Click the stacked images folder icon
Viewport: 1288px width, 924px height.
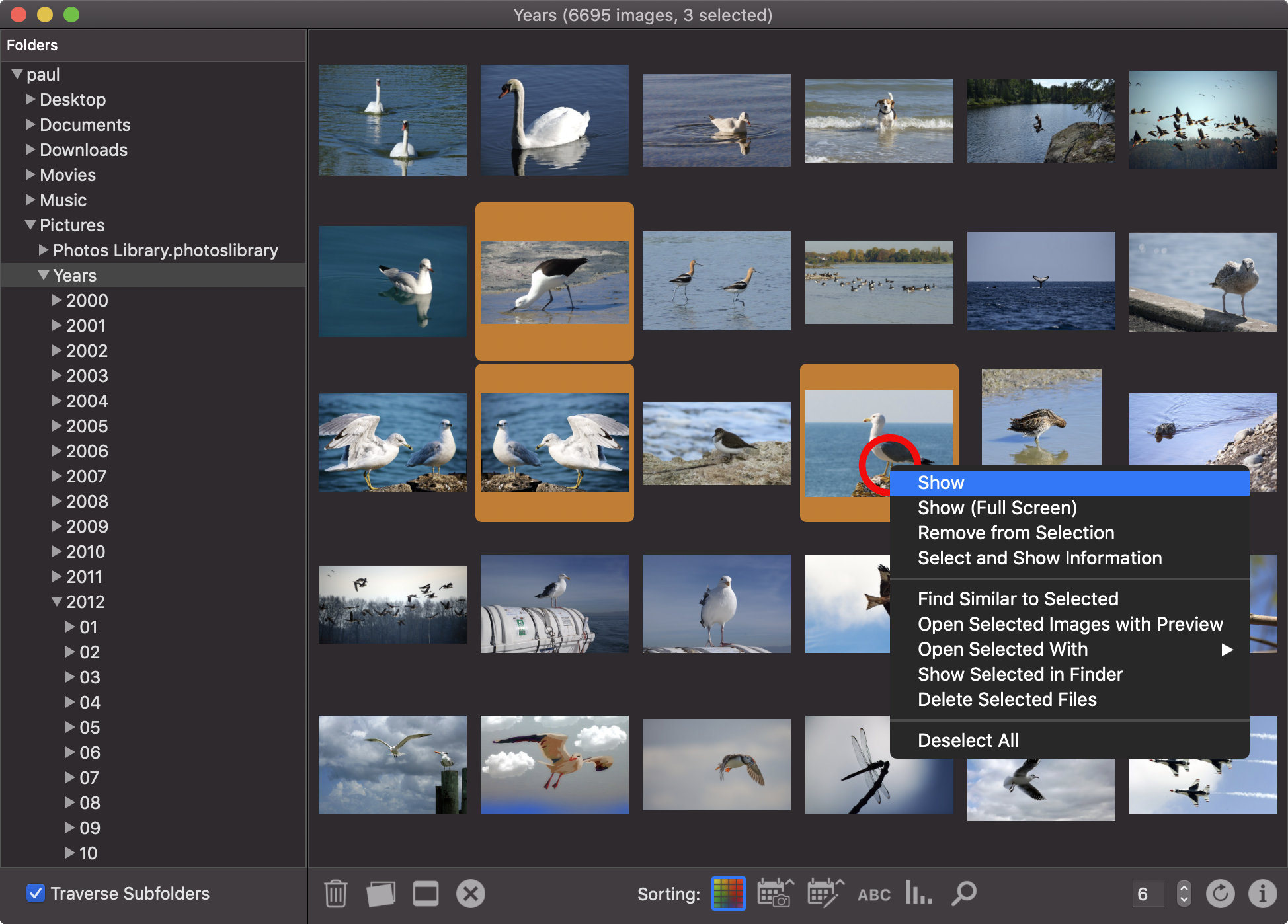tap(381, 894)
